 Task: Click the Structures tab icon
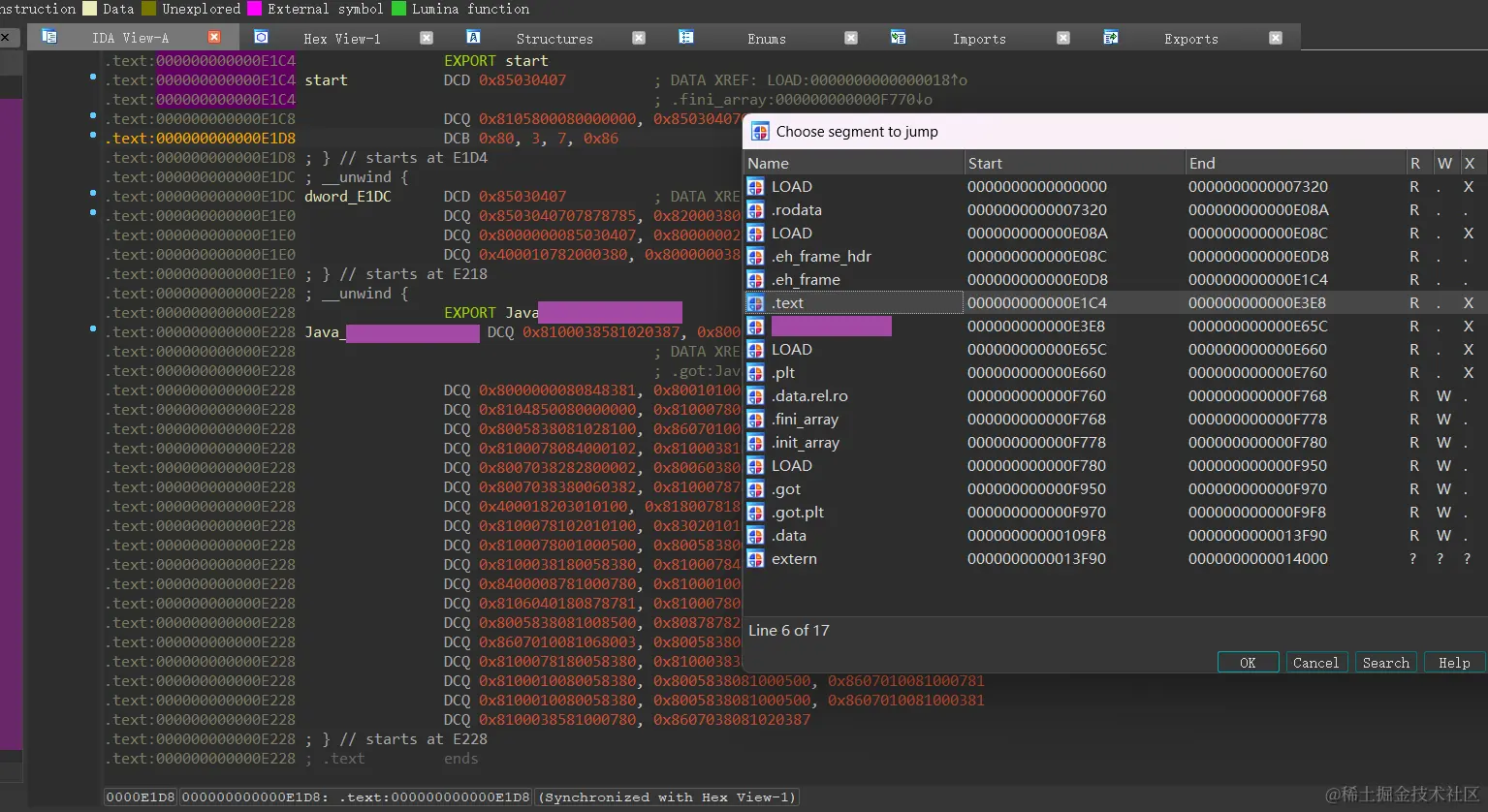(473, 37)
